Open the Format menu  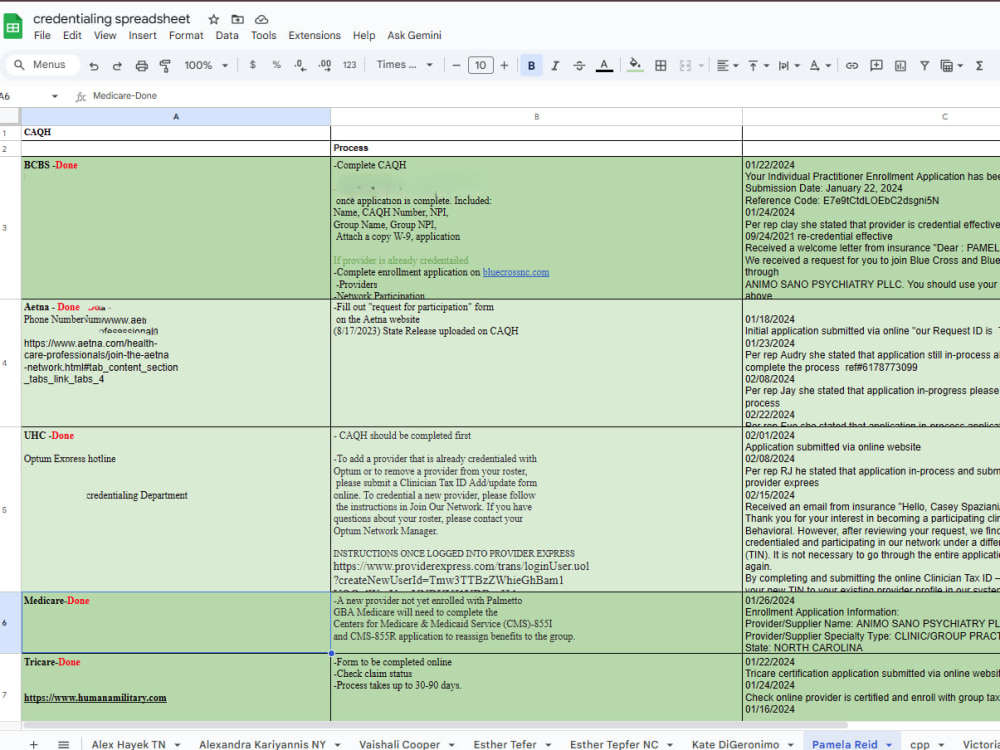[186, 36]
